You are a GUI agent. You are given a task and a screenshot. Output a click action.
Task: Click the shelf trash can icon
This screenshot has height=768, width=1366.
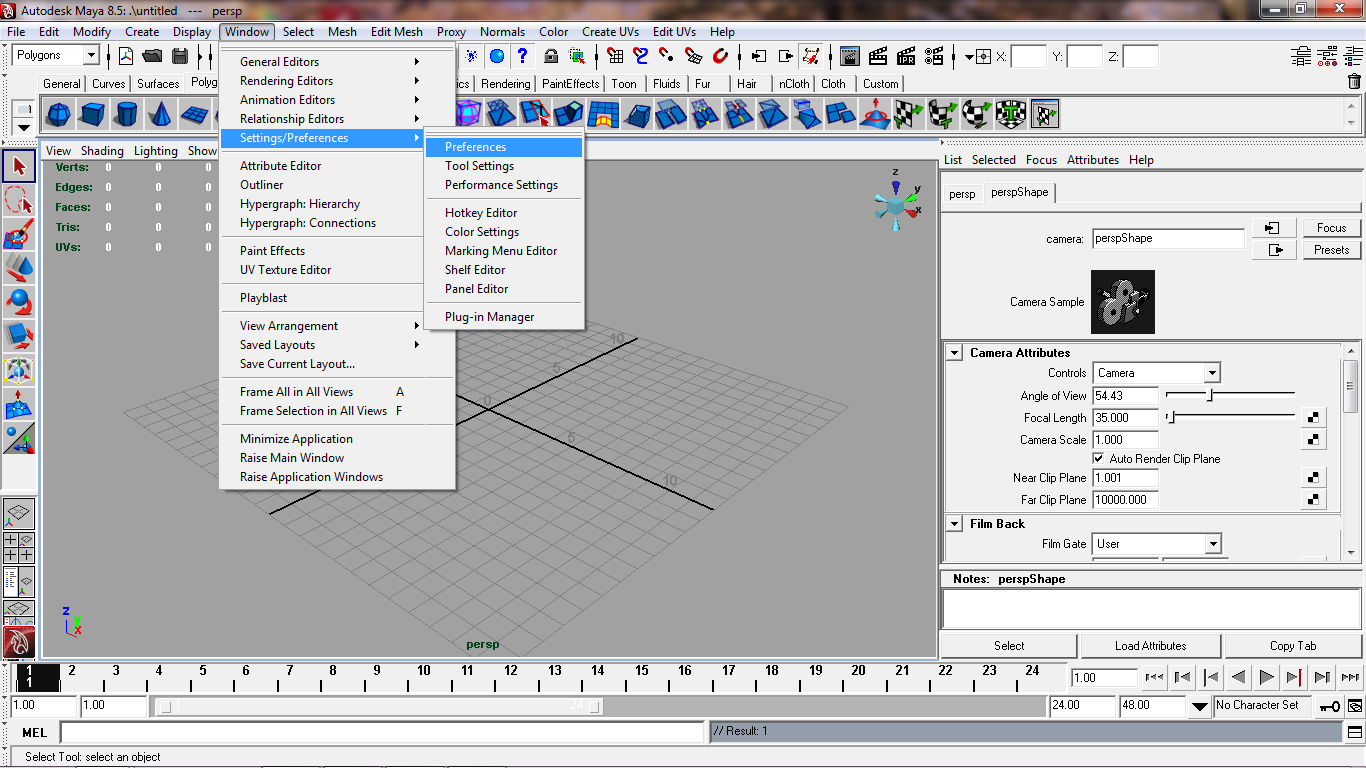(x=1355, y=82)
